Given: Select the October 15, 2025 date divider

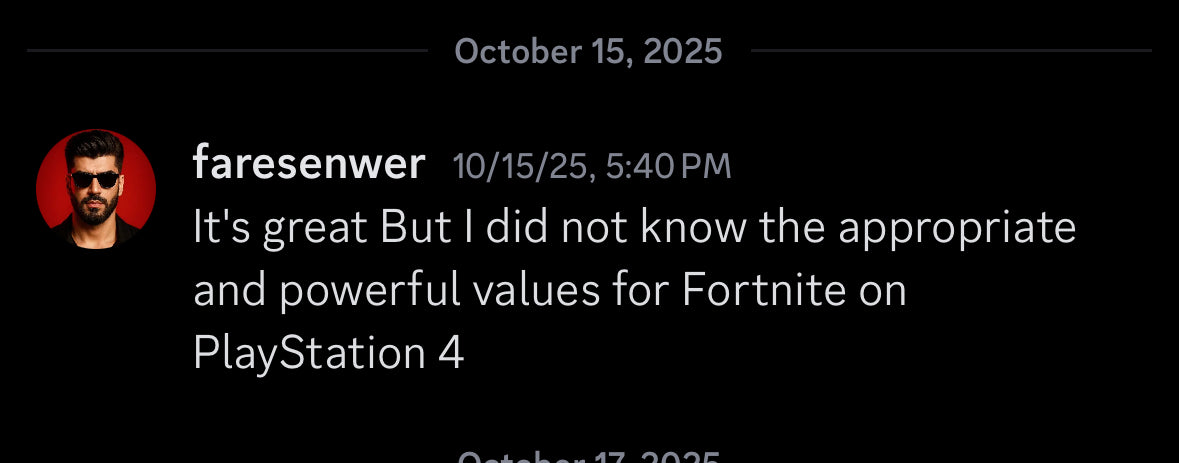Looking at the screenshot, I should (588, 51).
